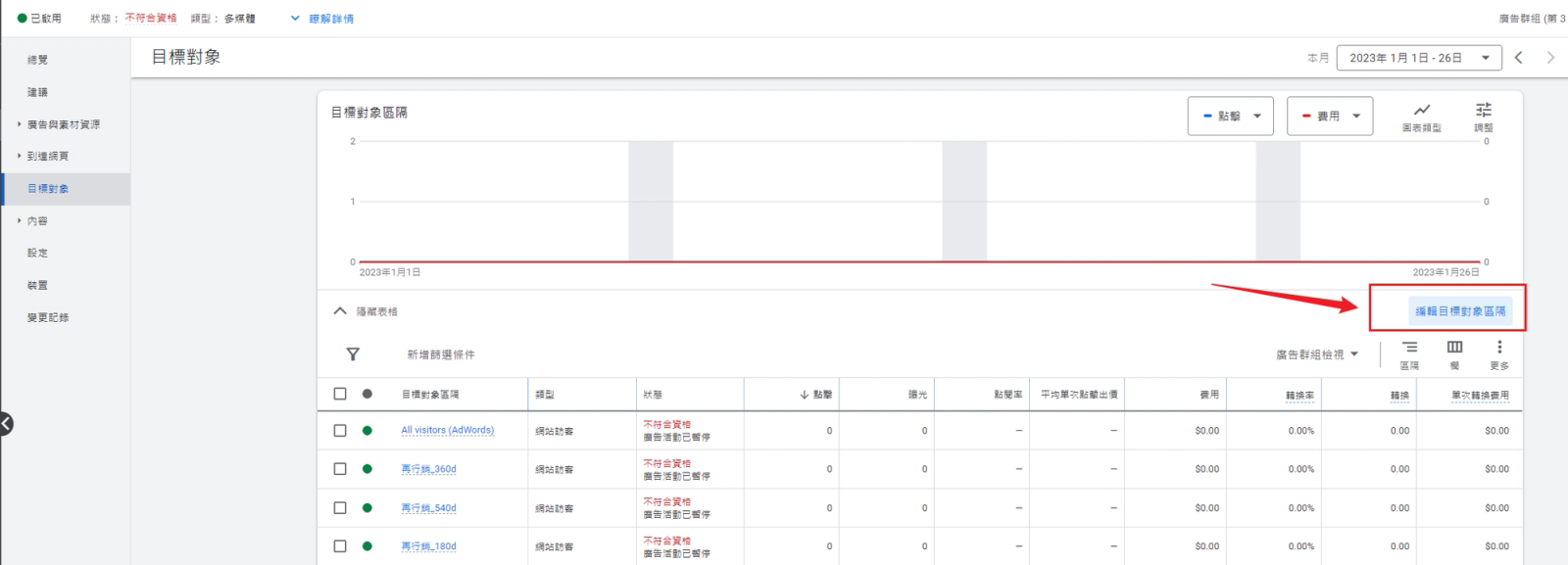Check the All visitors (AdWords) row checkbox
Image resolution: width=1568 pixels, height=565 pixels.
click(x=340, y=430)
